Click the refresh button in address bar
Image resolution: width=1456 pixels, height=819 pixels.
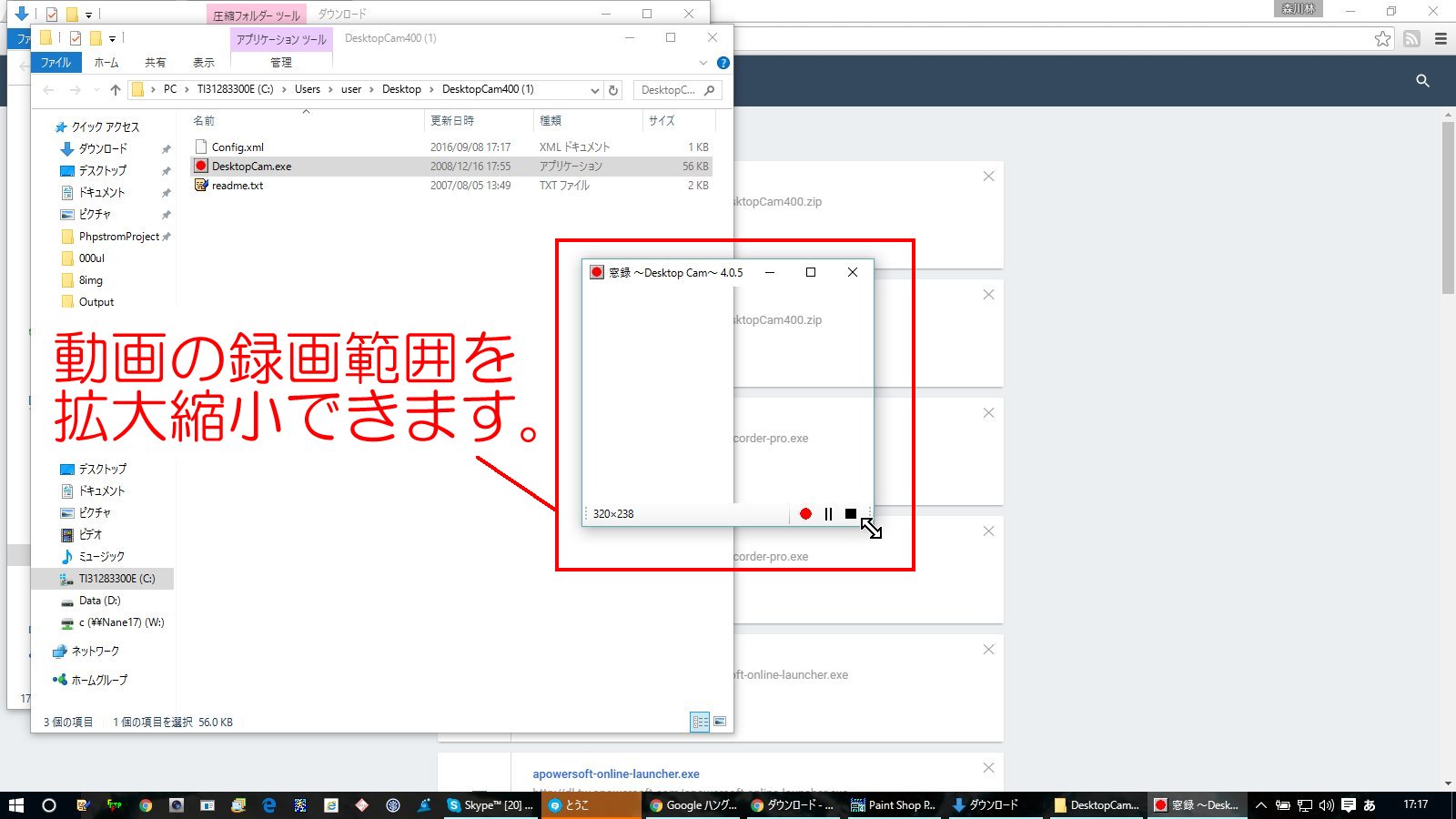(x=613, y=90)
